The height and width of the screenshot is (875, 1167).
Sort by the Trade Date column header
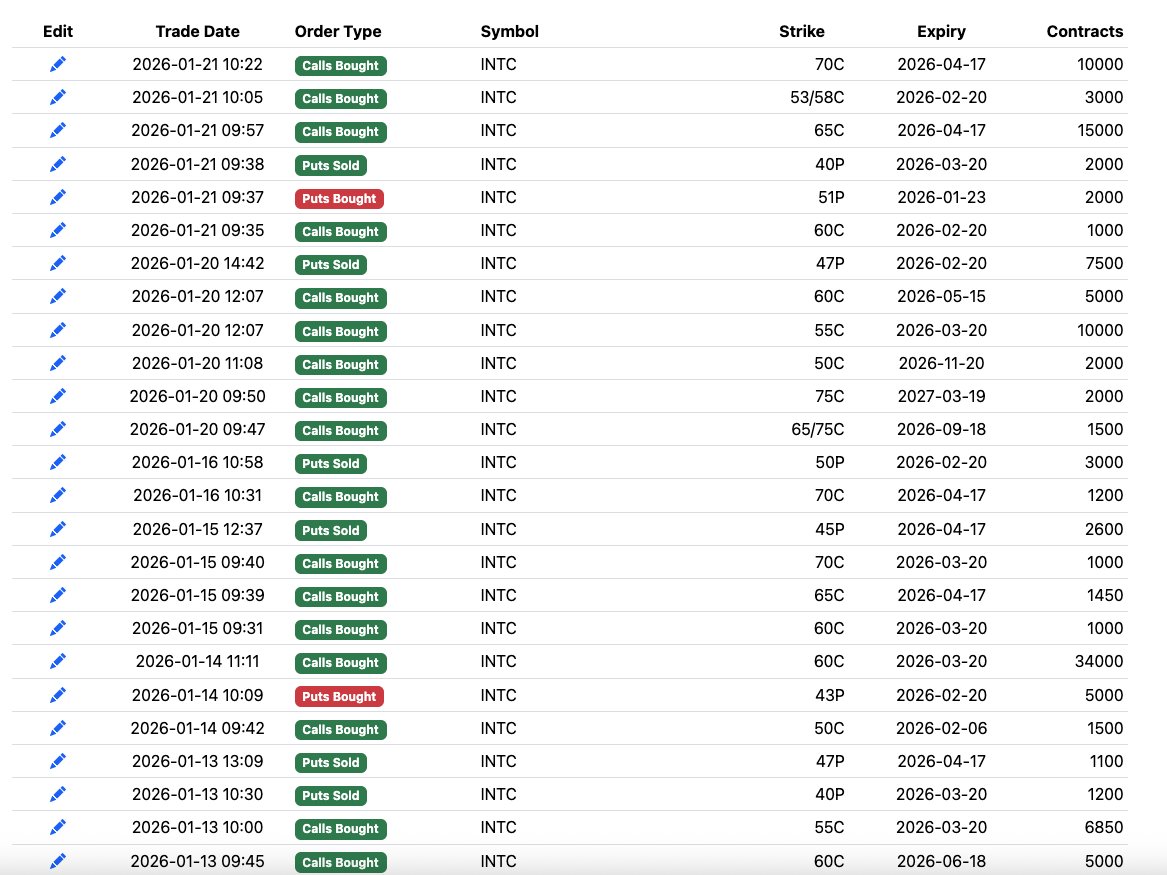[x=197, y=31]
